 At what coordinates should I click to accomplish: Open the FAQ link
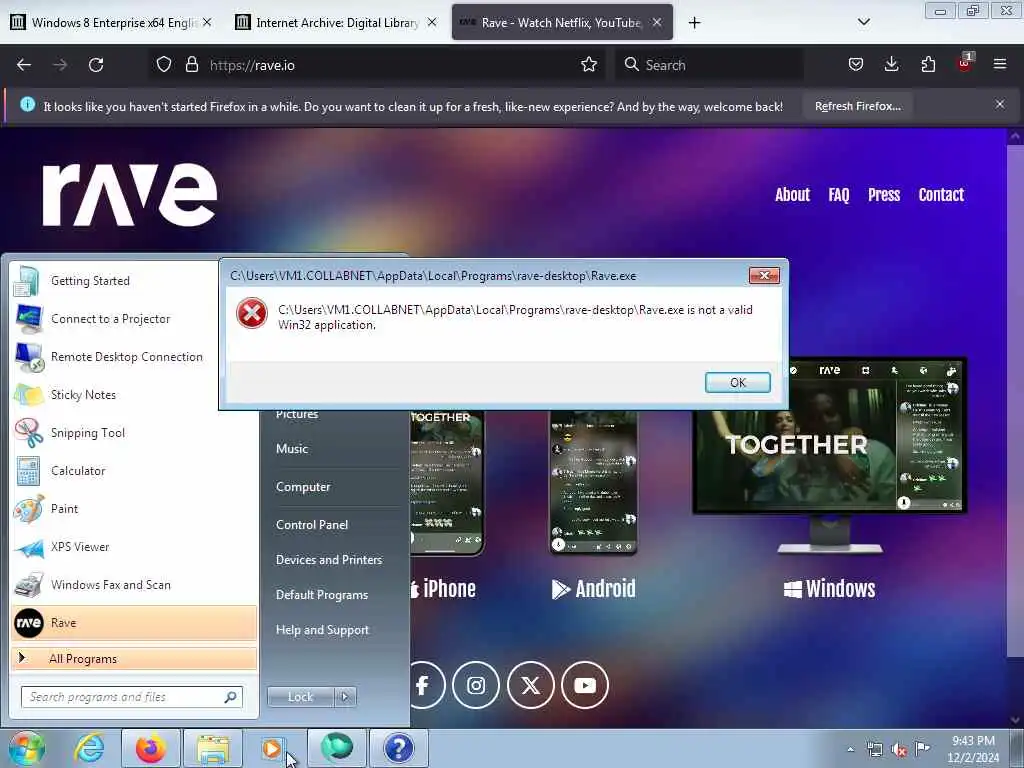pyautogui.click(x=839, y=195)
